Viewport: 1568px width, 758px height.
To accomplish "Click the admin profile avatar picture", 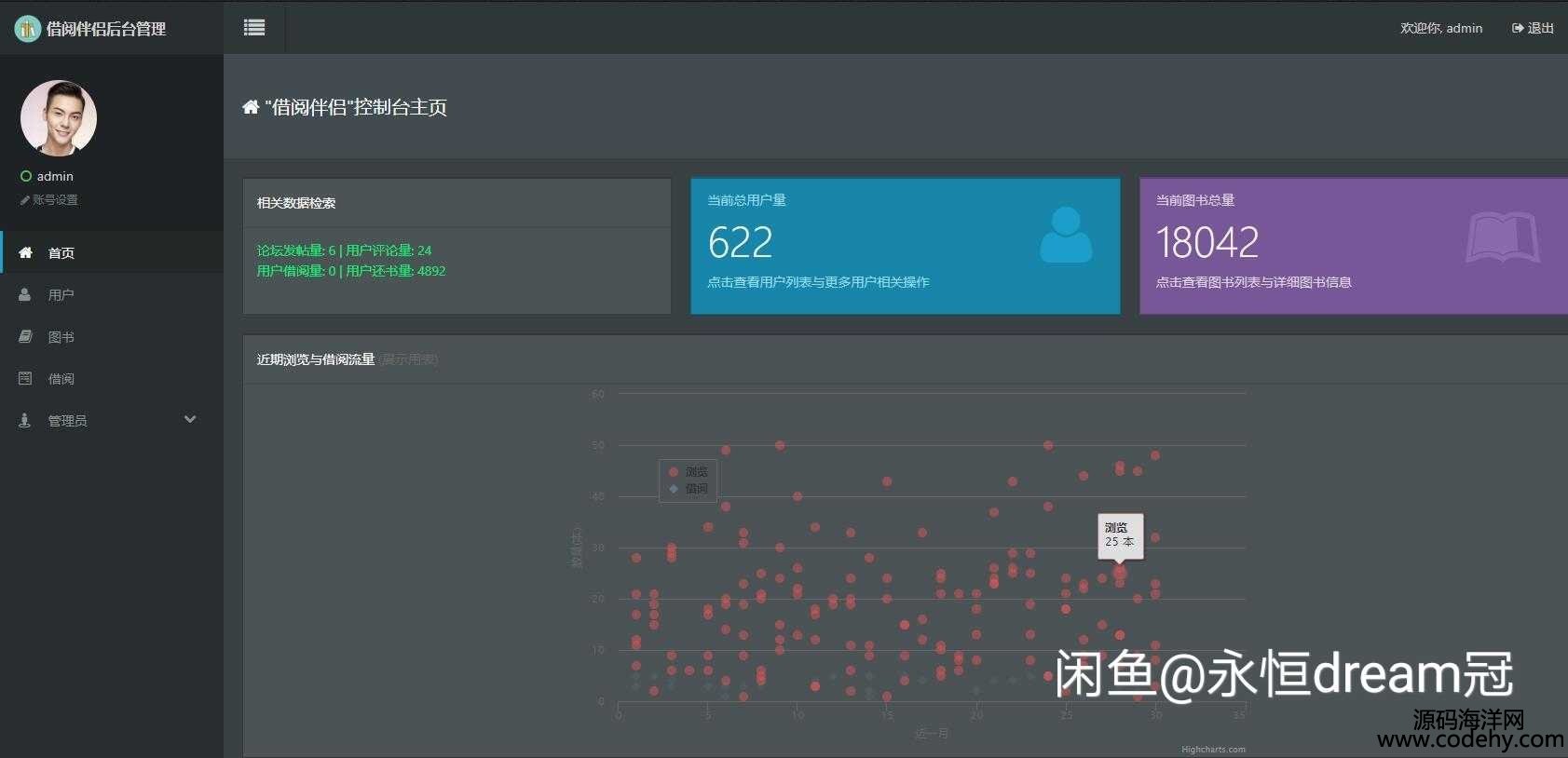I will [x=59, y=117].
